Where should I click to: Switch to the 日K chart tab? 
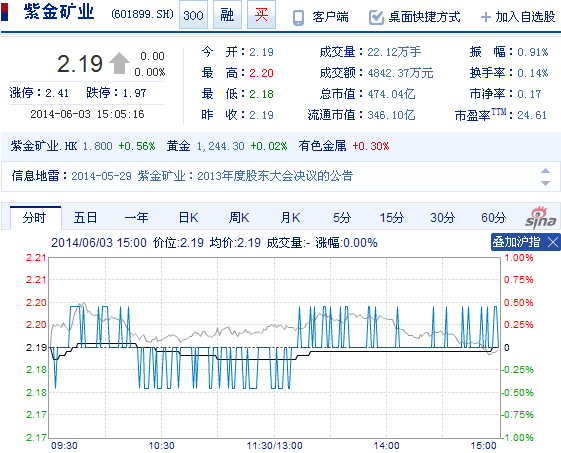188,218
